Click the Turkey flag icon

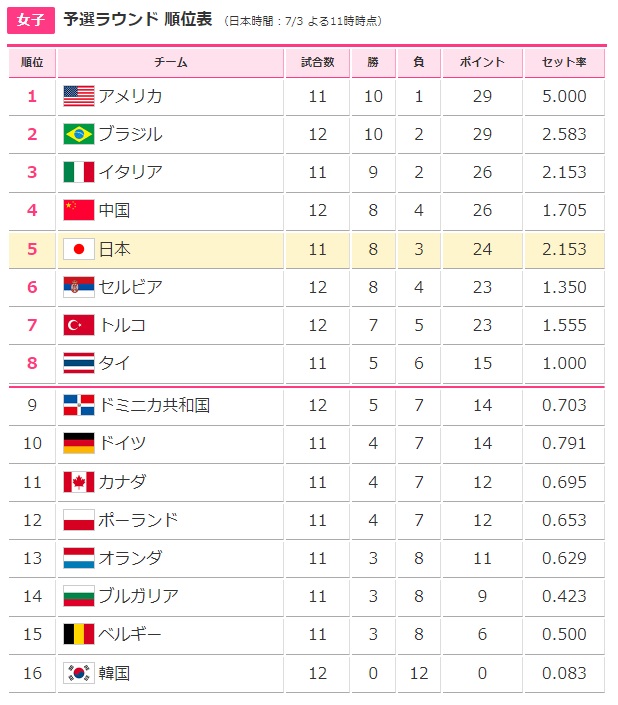tap(78, 325)
